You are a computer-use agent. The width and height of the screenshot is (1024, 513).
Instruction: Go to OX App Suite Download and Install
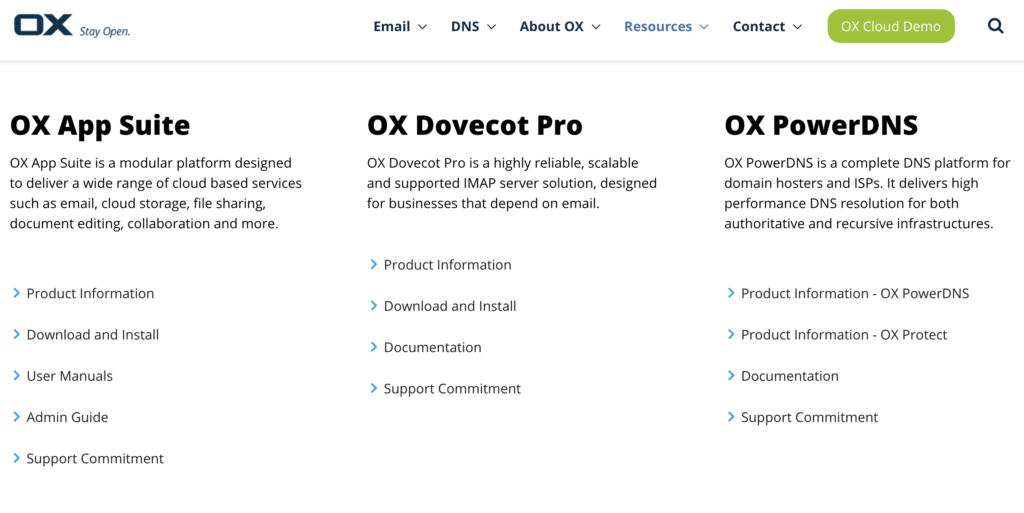[93, 335]
